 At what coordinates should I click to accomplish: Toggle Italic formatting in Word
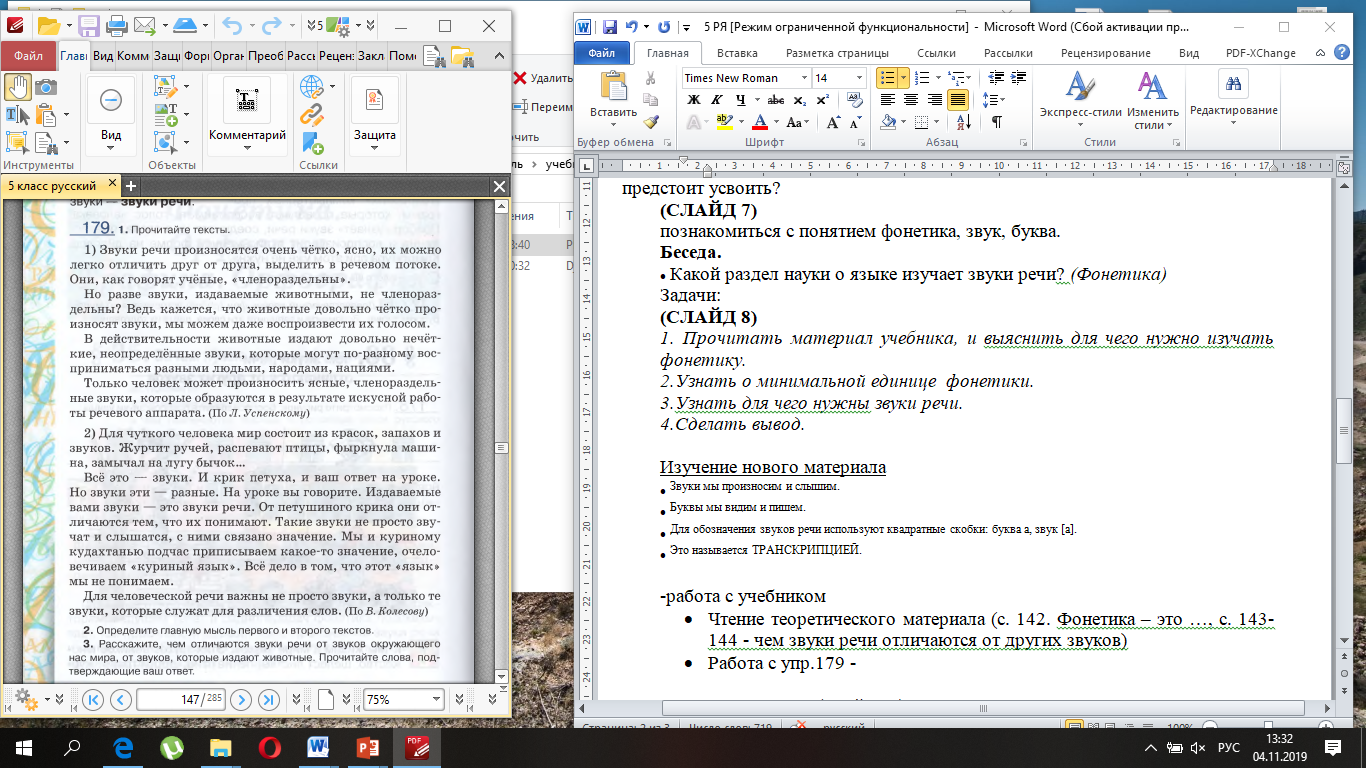point(717,100)
